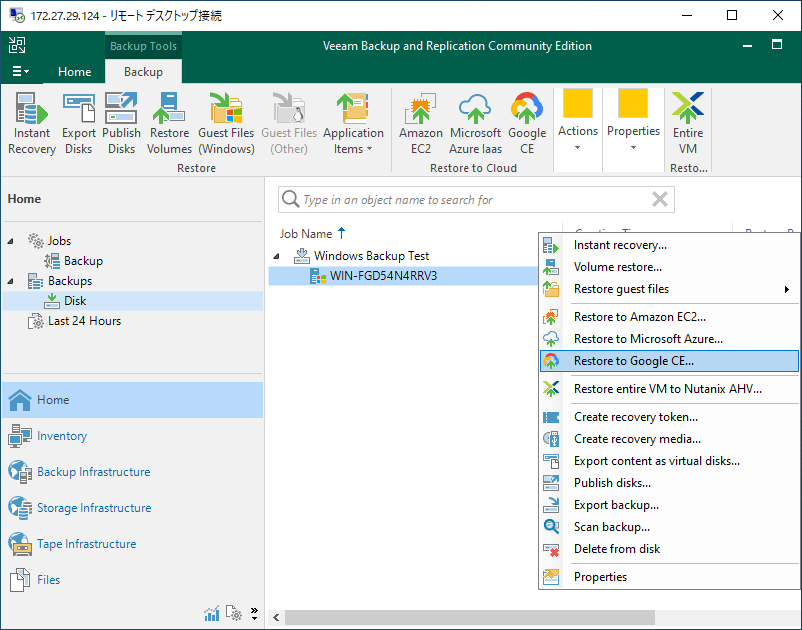Choose Restore entire VM to Nutanix AHV...

point(669,389)
